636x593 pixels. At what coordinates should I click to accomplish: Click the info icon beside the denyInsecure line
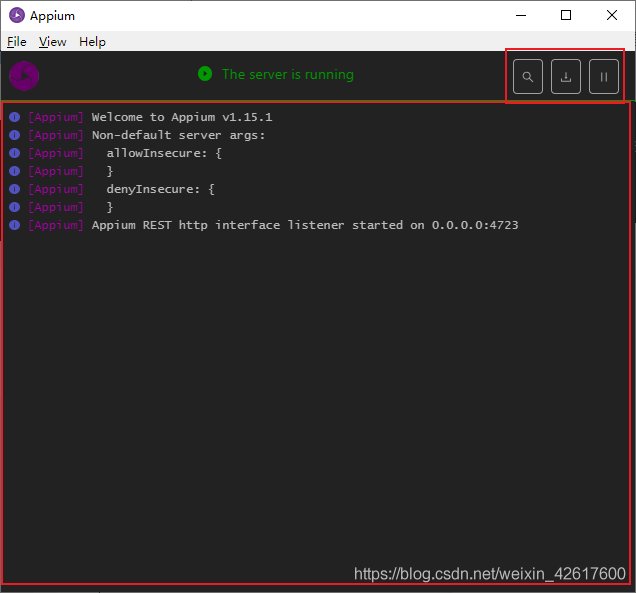15,189
